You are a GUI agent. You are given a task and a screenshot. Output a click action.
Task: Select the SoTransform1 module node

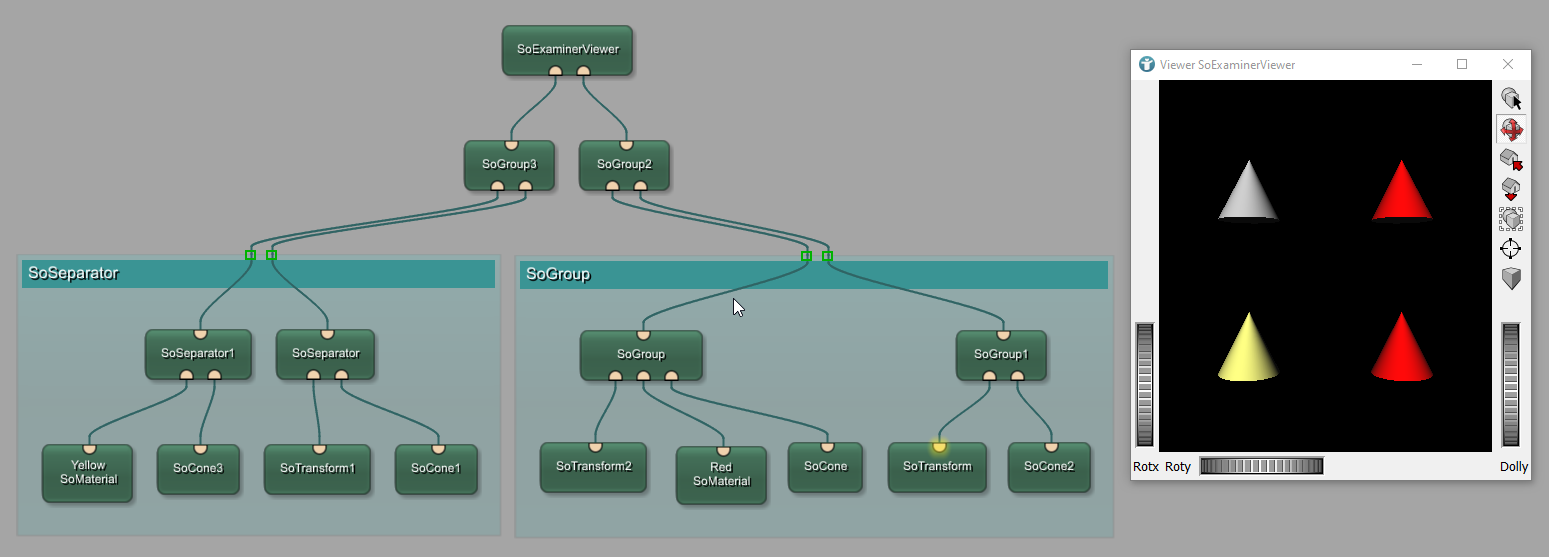click(x=317, y=469)
